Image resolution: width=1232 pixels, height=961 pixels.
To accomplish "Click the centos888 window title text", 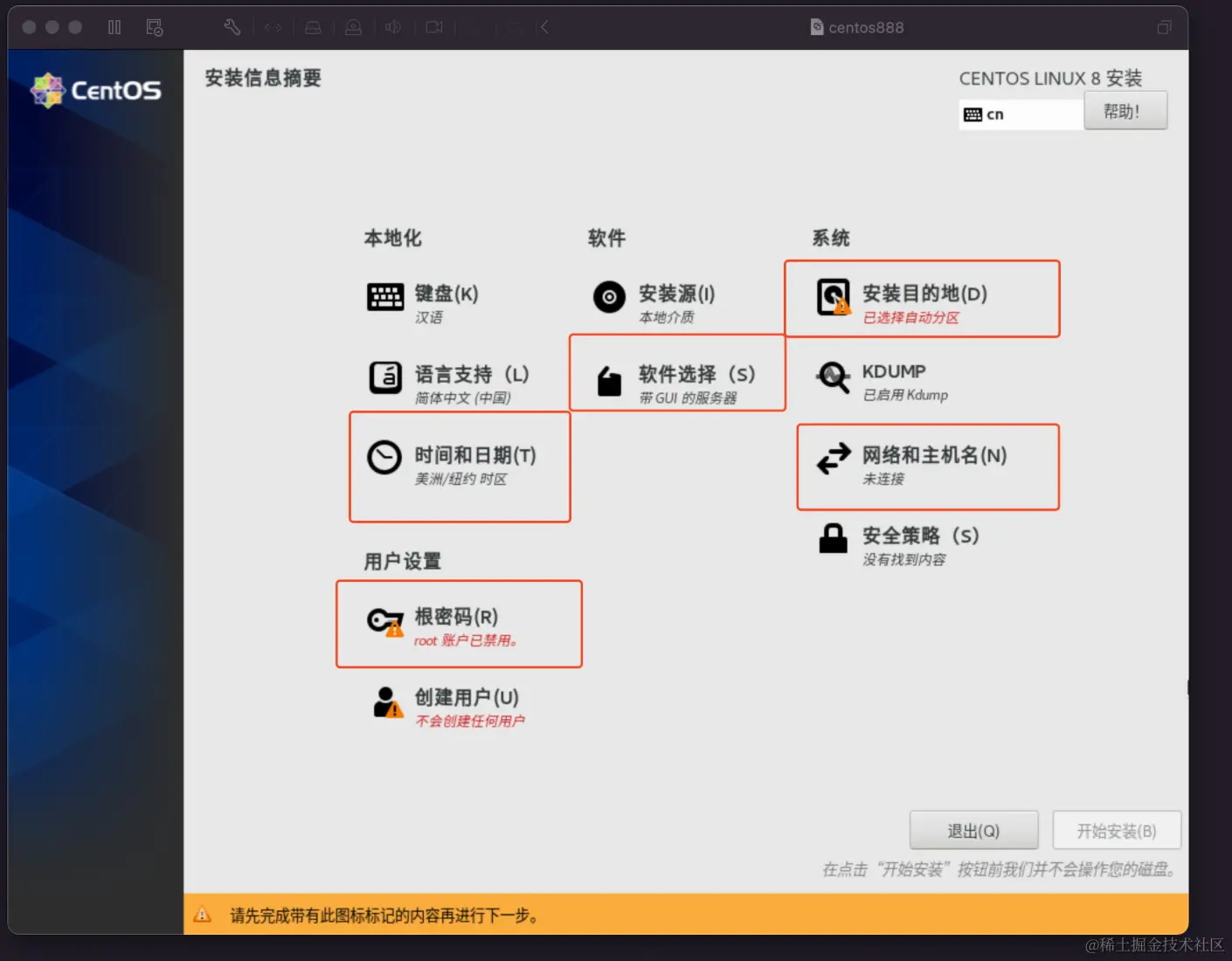I will (x=866, y=27).
